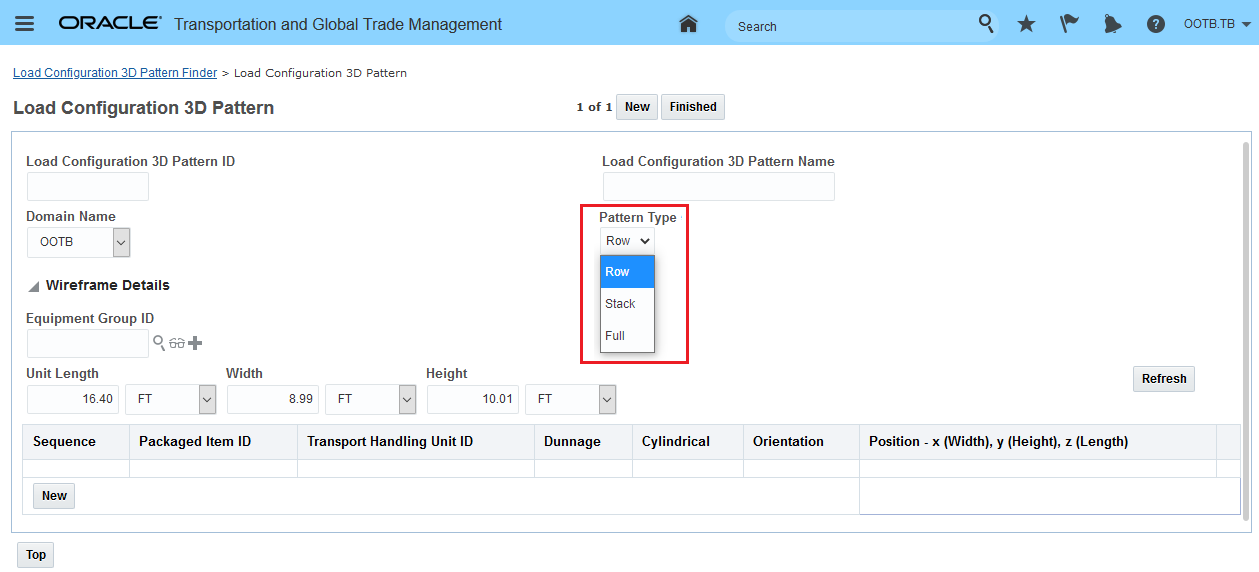Viewport: 1259px width, 572px height.
Task: Open favorites star icon
Action: (1026, 24)
